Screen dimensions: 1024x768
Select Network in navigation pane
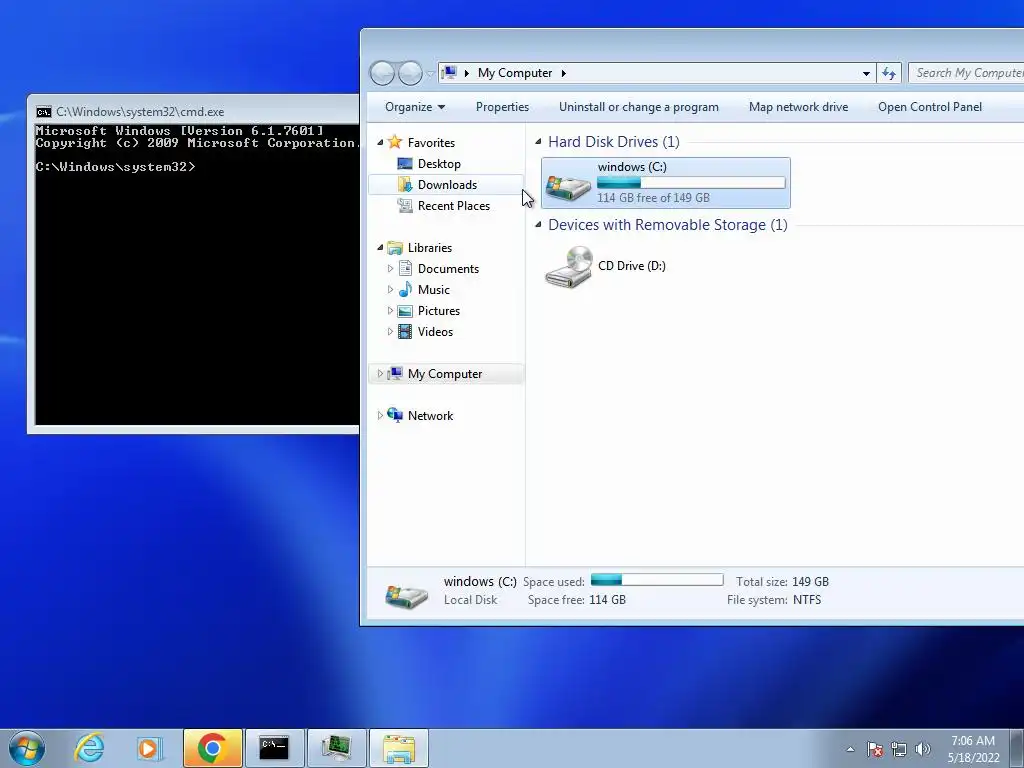coord(430,415)
